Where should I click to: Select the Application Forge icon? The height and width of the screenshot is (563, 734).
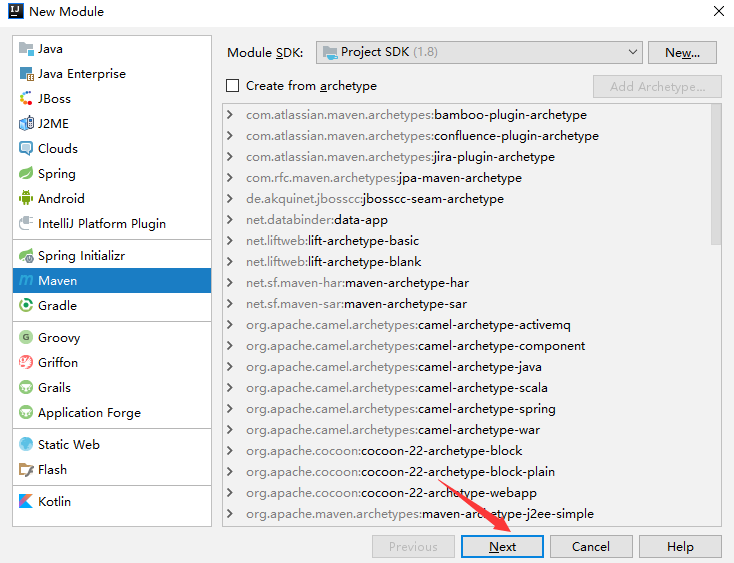coord(26,413)
